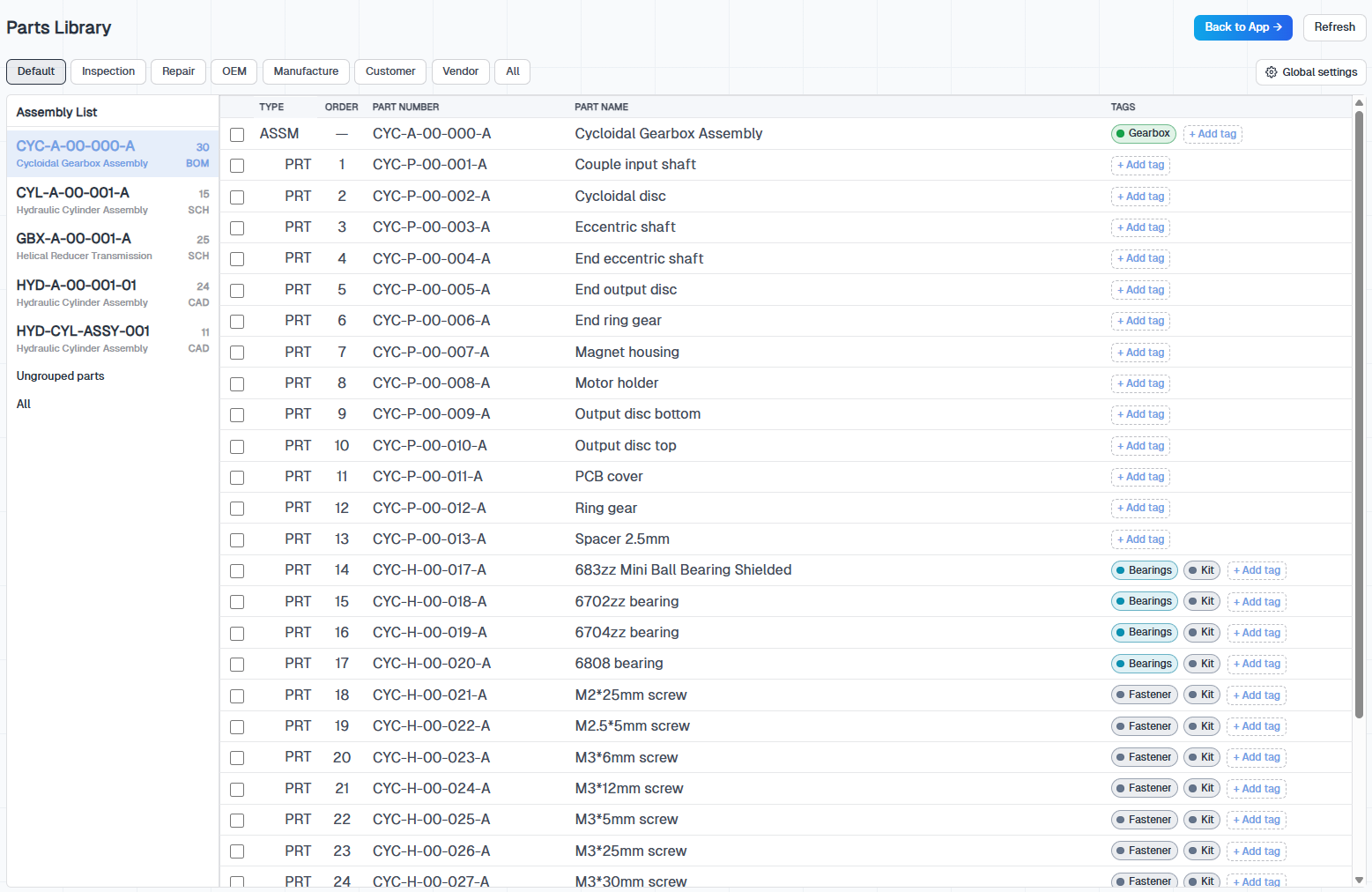
Task: Click Bearings tag on 683zz Mini Ball Bearing
Action: pyautogui.click(x=1144, y=570)
